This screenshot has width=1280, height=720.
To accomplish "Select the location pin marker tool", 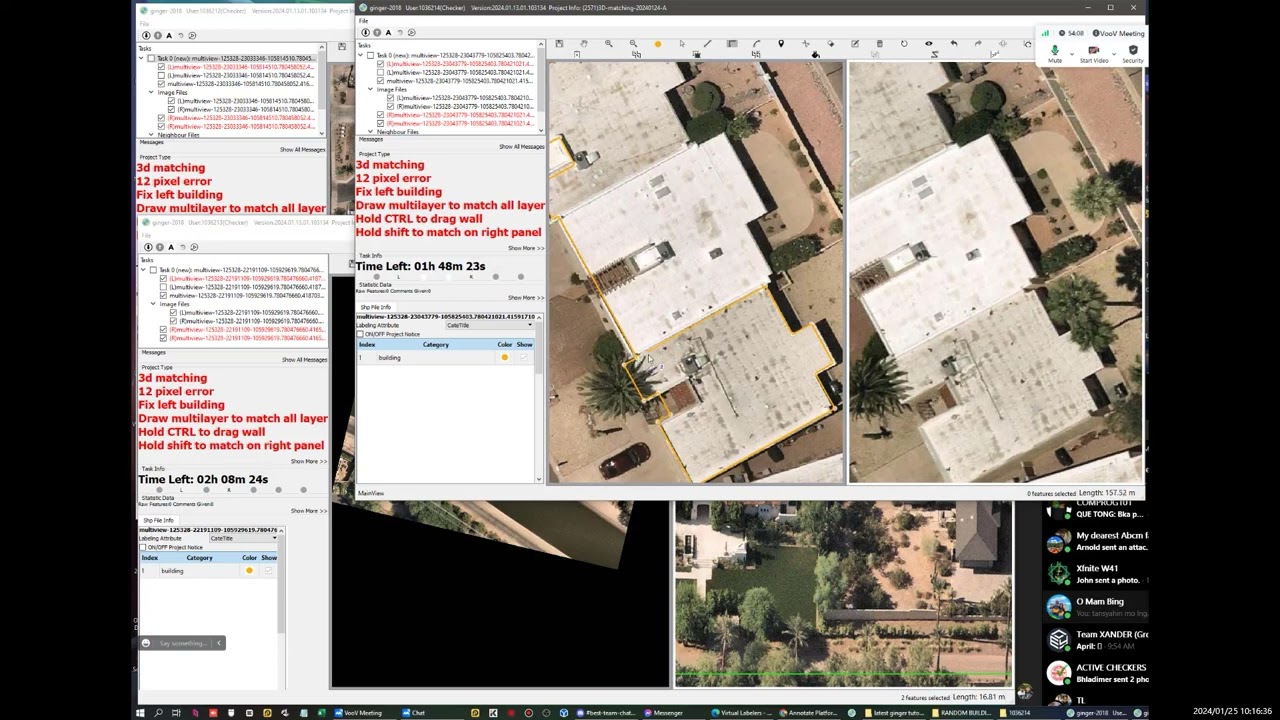I will (781, 44).
